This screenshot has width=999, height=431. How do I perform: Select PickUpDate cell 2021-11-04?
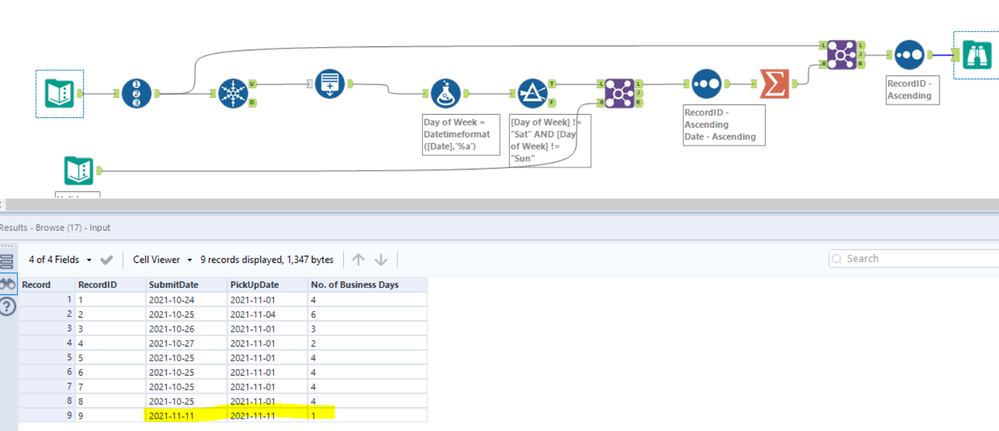(x=267, y=314)
